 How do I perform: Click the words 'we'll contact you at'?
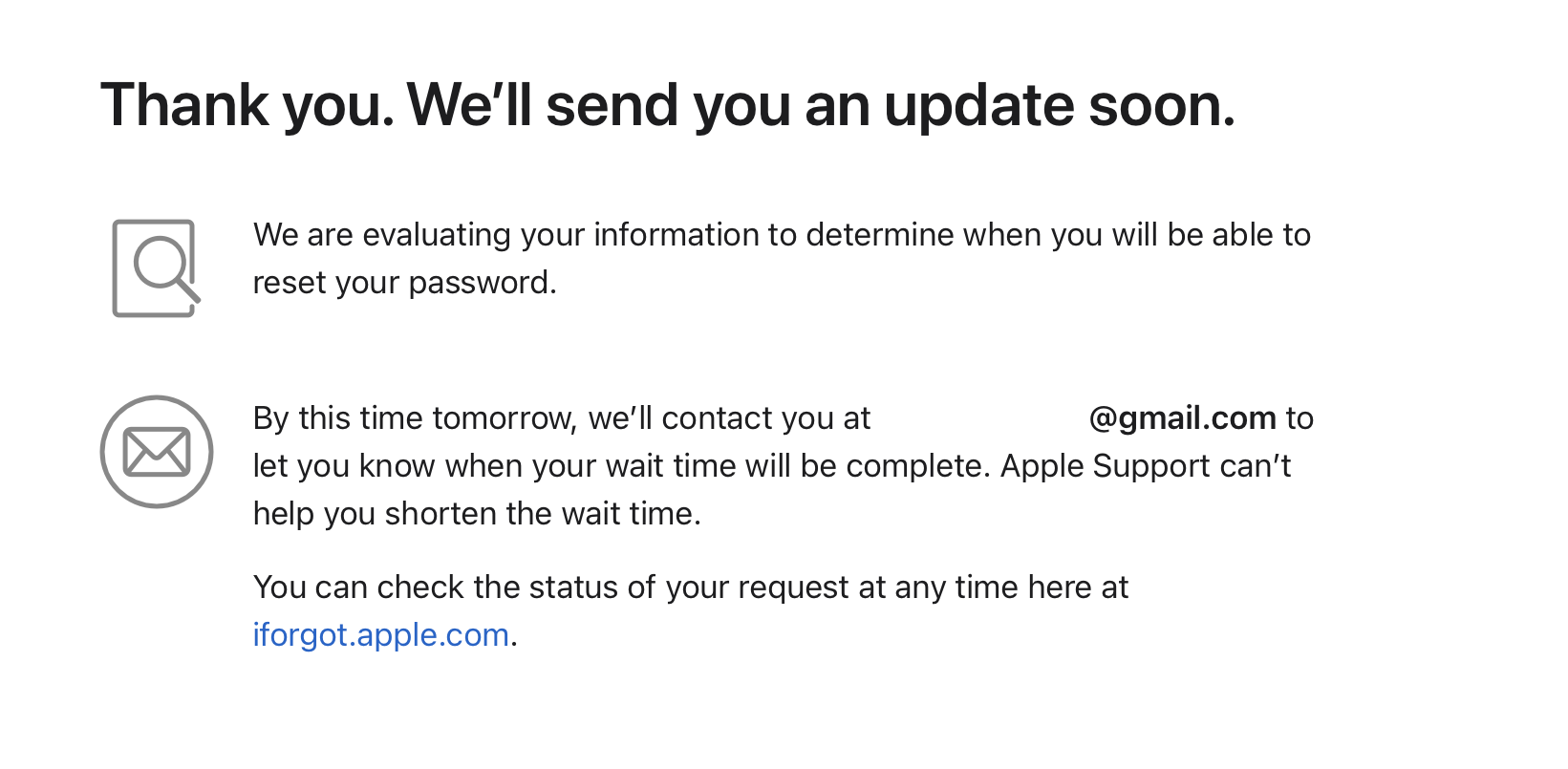pyautogui.click(x=729, y=418)
